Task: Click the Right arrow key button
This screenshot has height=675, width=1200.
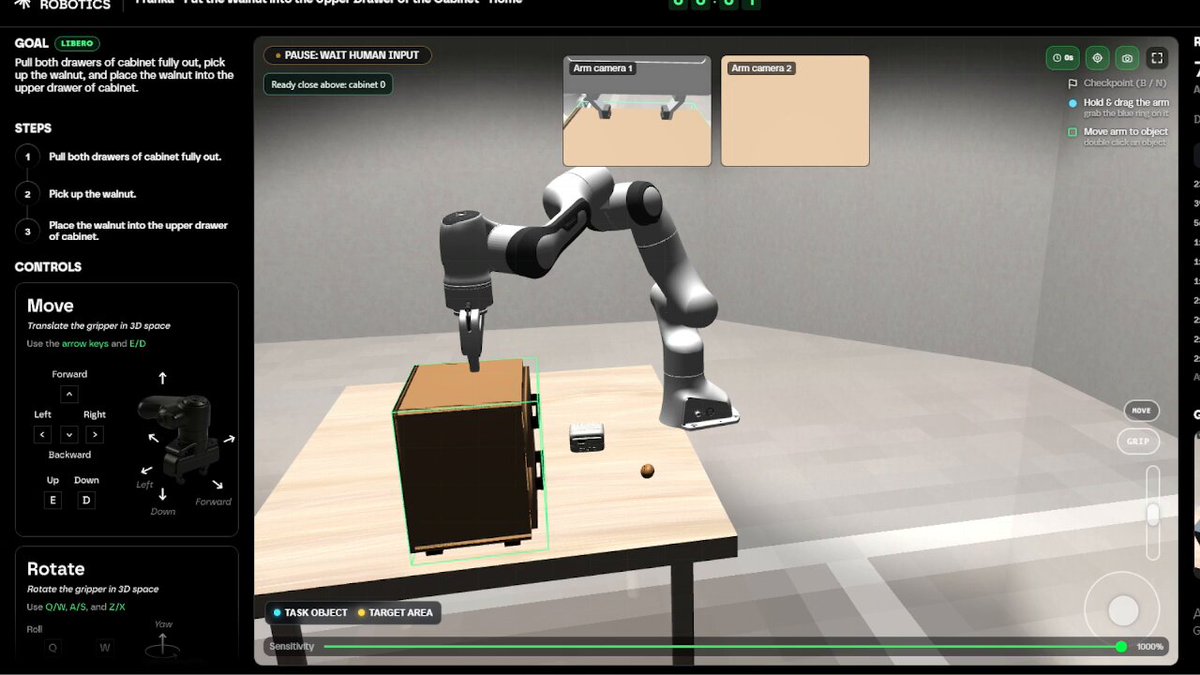Action: (x=94, y=434)
